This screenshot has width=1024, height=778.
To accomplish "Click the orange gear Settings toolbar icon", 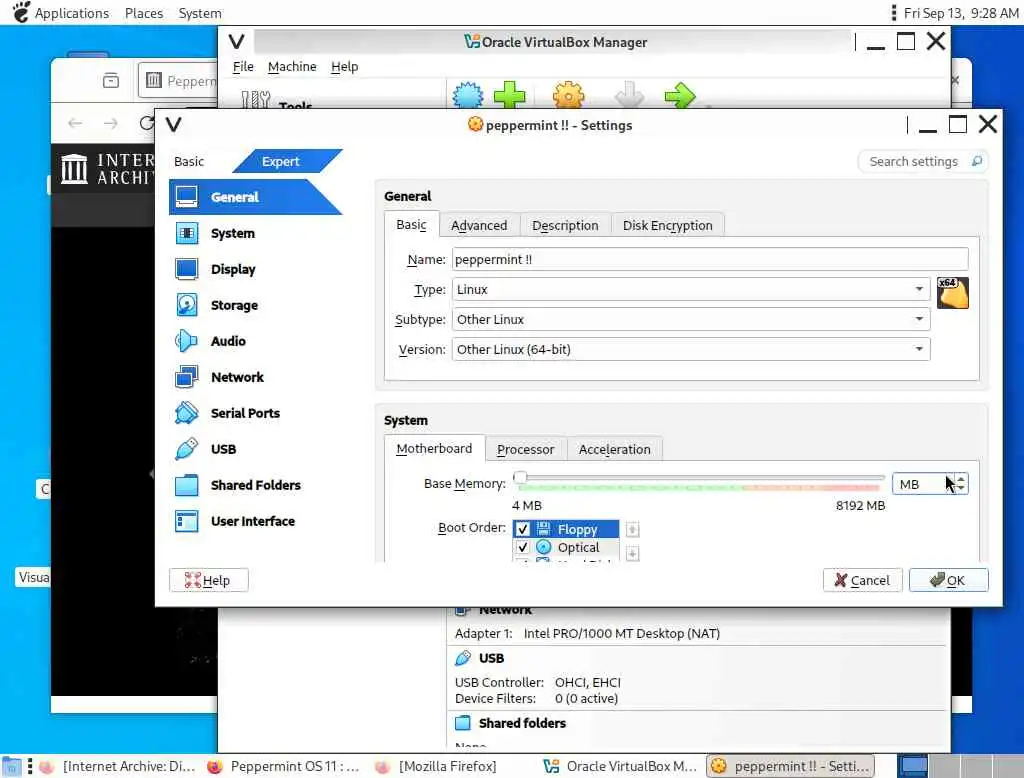I will (x=568, y=95).
